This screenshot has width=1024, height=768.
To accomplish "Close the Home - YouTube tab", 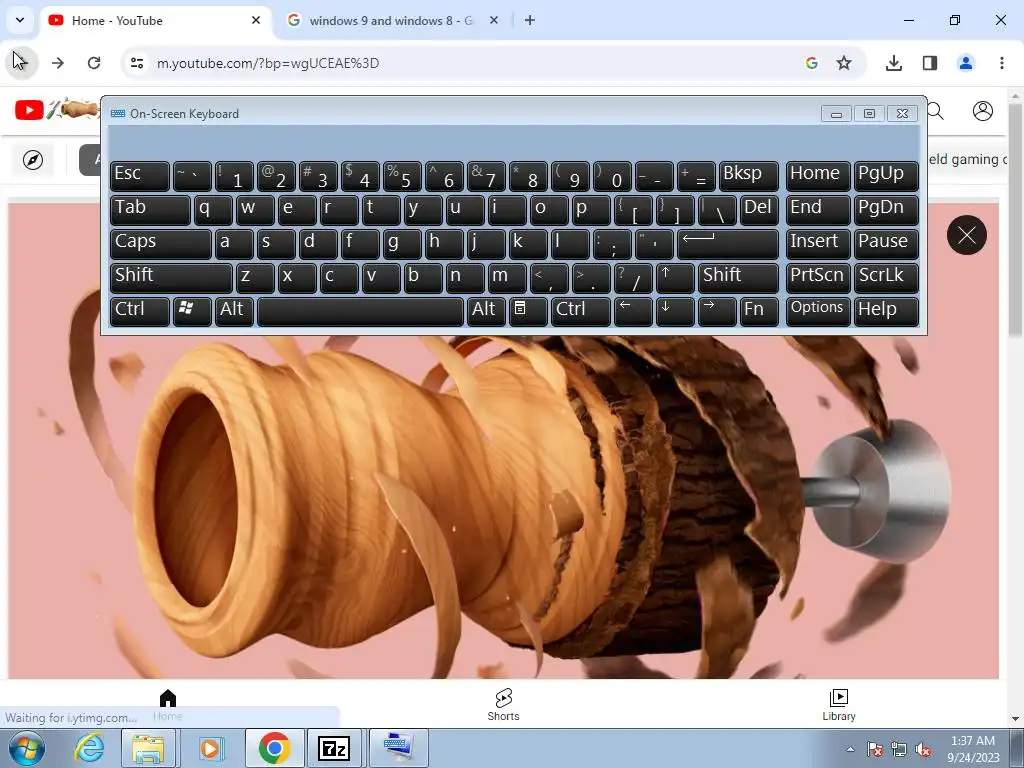I will pos(256,20).
